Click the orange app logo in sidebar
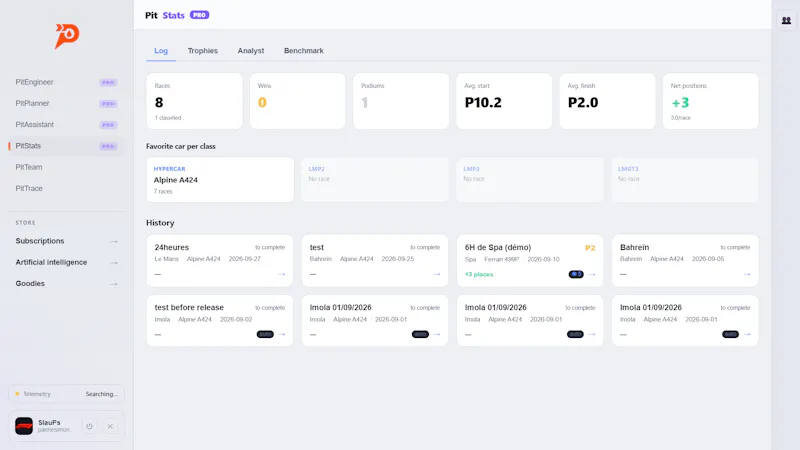800x450 pixels. [x=67, y=36]
